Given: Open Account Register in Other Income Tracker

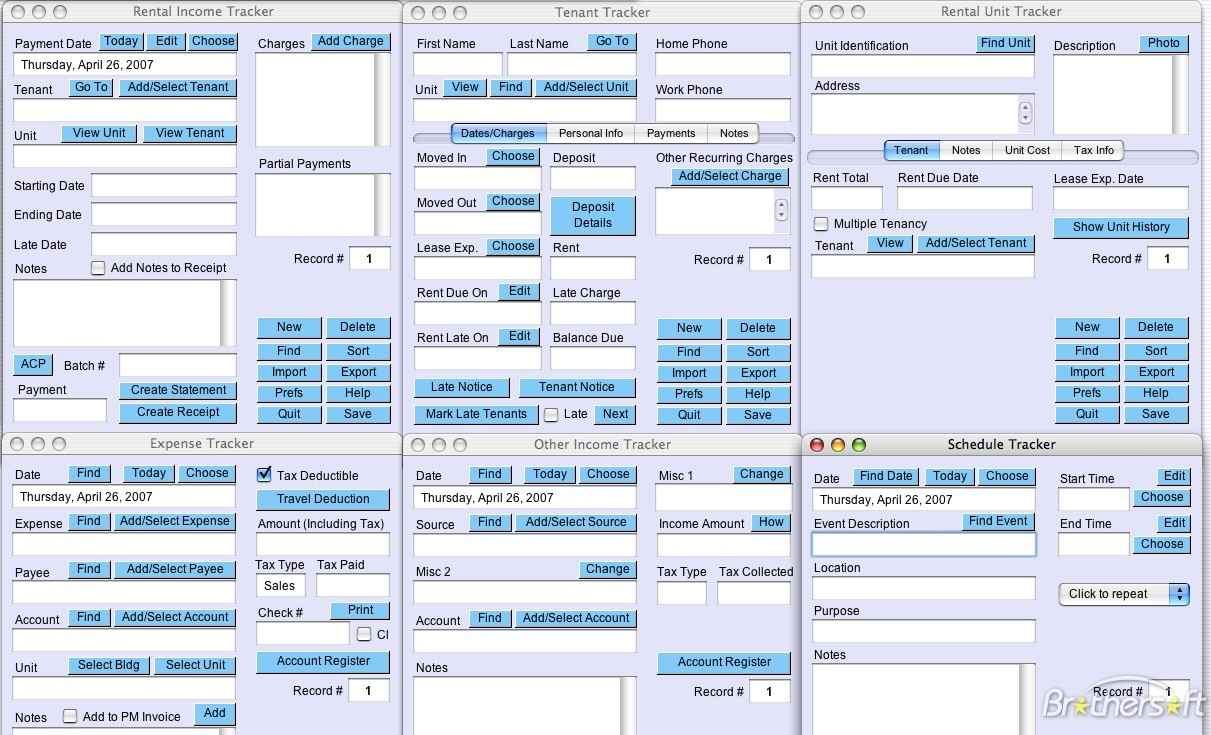Looking at the screenshot, I should click(723, 662).
